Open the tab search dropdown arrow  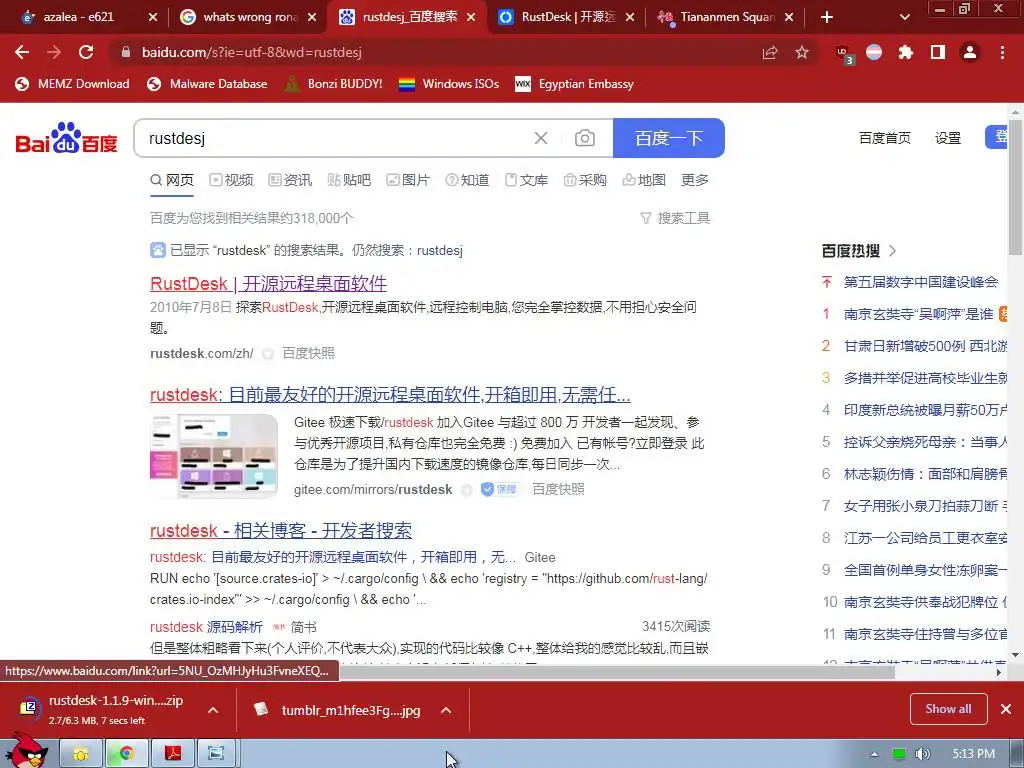(x=904, y=17)
